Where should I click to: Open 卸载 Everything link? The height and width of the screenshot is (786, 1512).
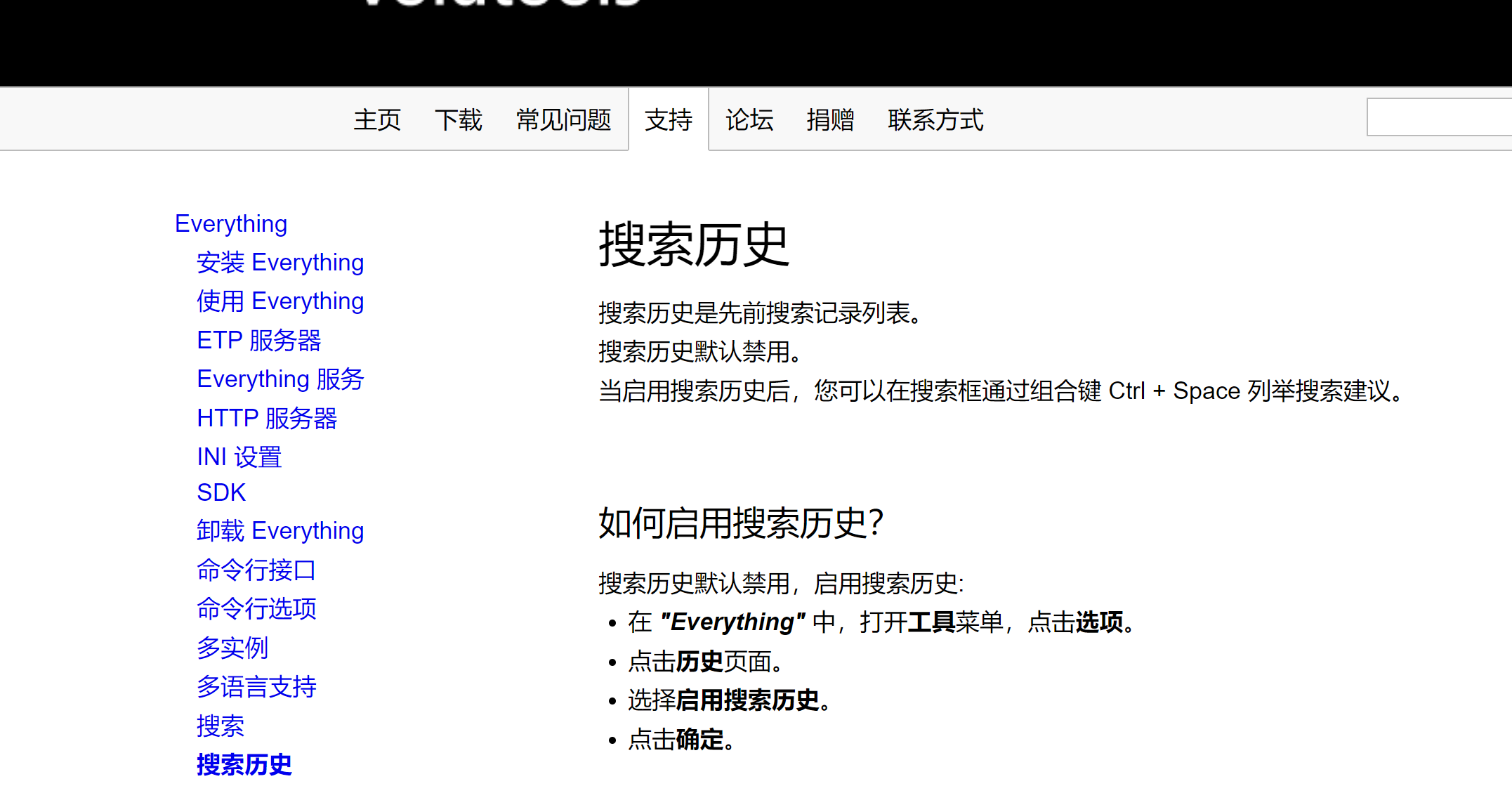280,530
